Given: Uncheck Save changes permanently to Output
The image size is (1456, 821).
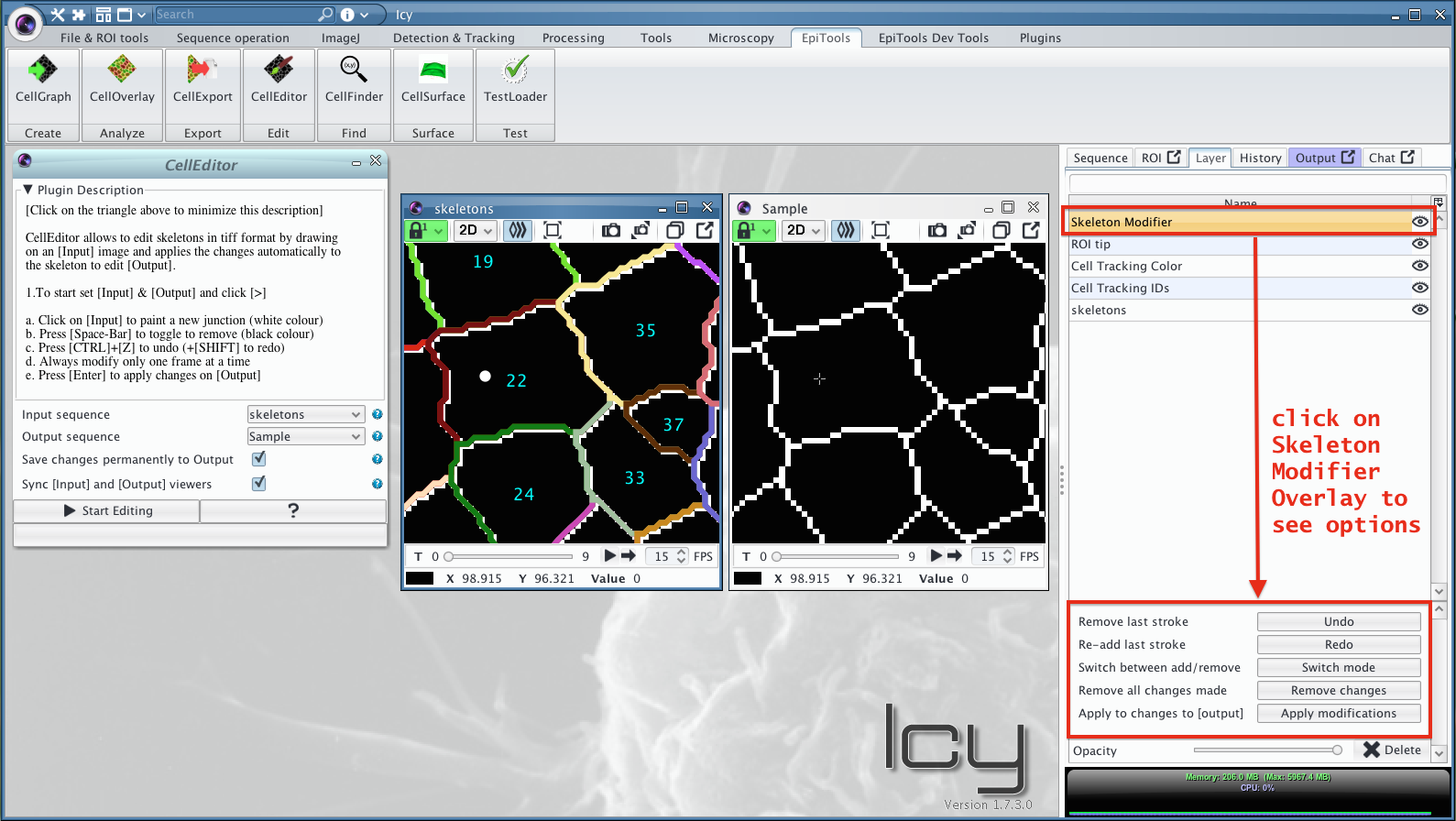Looking at the screenshot, I should [x=259, y=459].
